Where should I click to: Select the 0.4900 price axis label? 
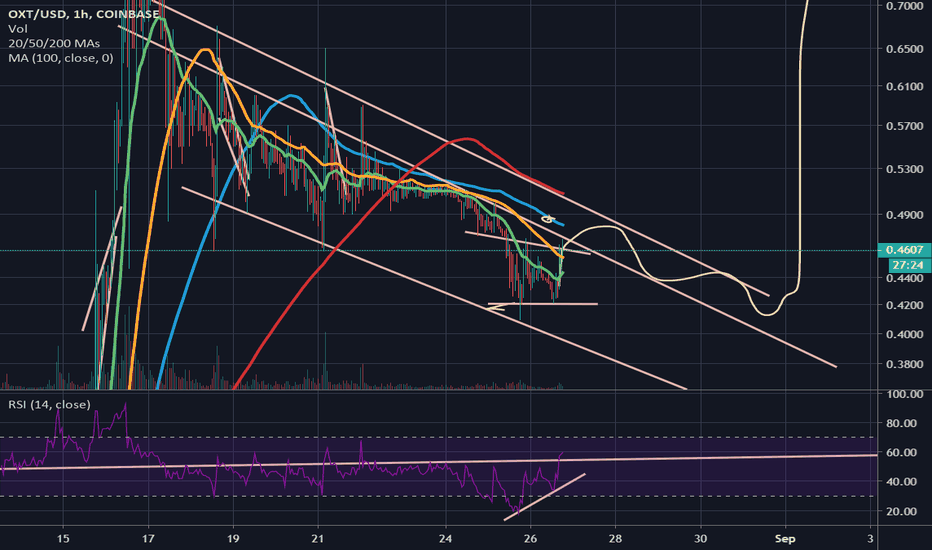[905, 215]
